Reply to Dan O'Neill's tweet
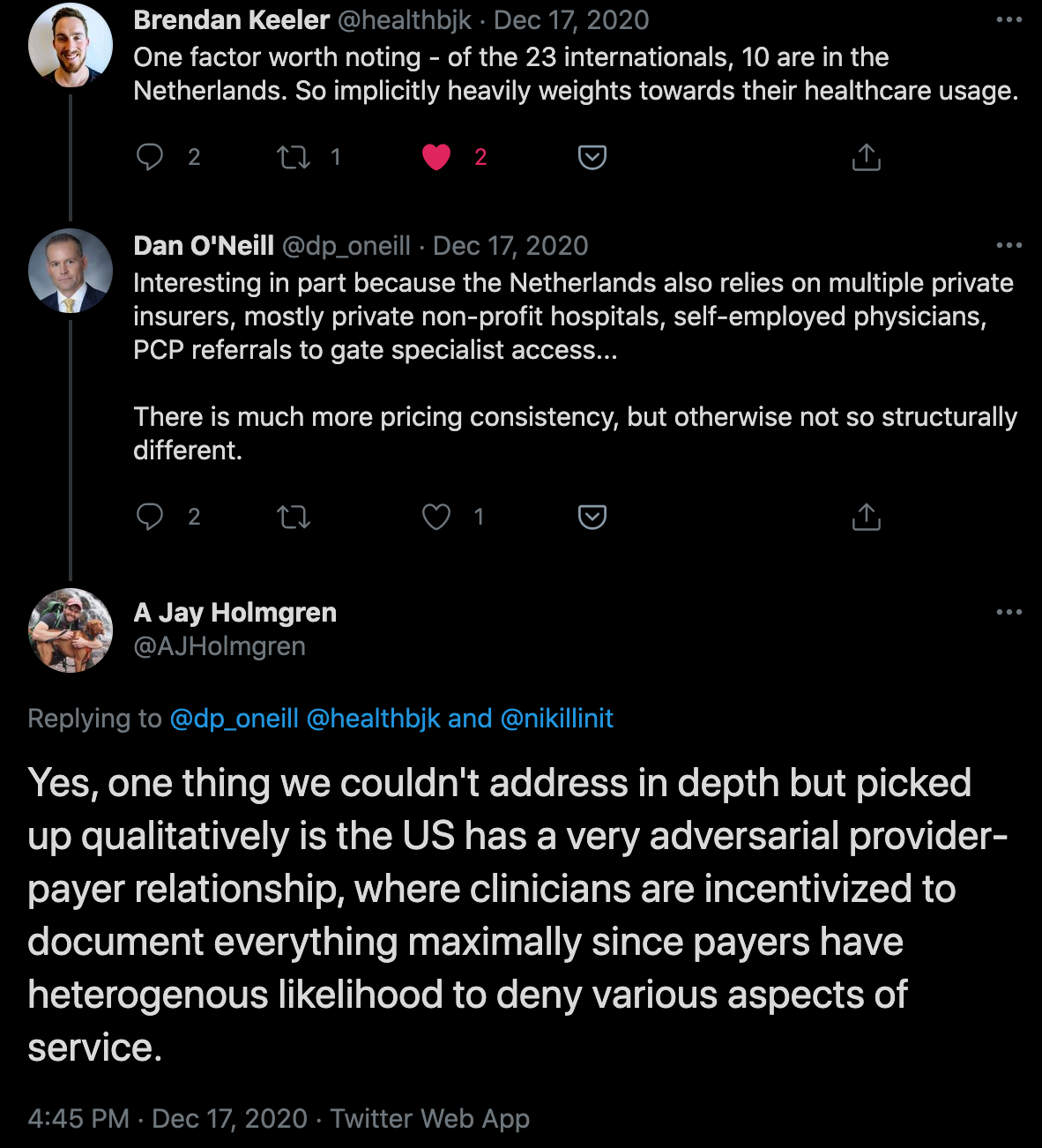The width and height of the screenshot is (1042, 1148). 150,517
